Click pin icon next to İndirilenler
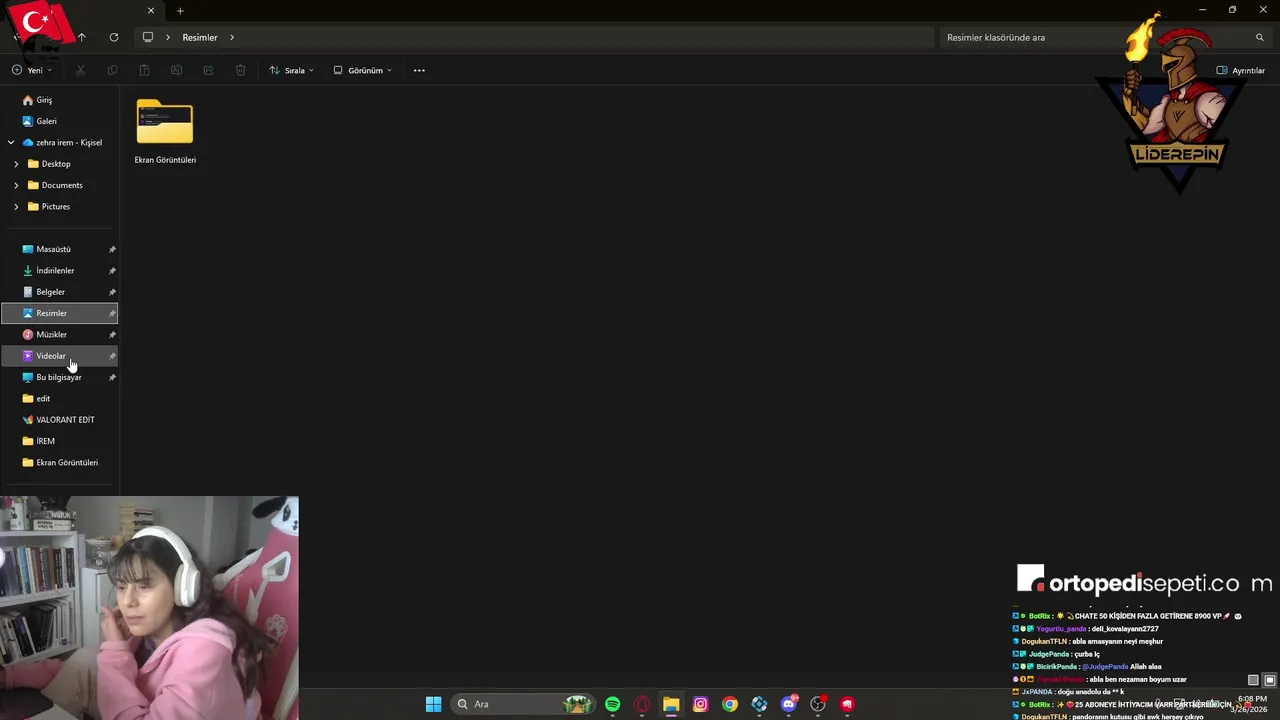 point(112,270)
